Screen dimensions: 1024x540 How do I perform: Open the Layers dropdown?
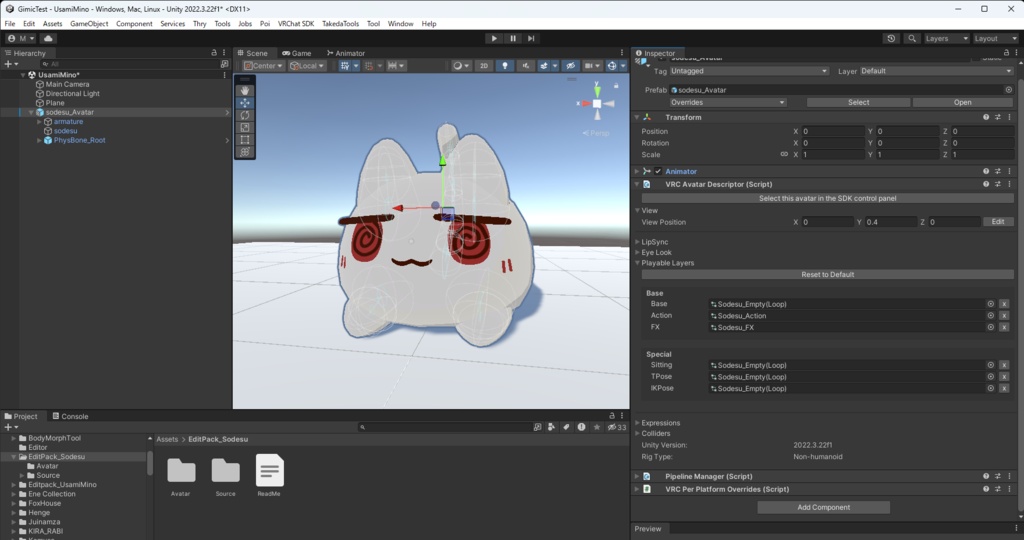click(x=946, y=39)
